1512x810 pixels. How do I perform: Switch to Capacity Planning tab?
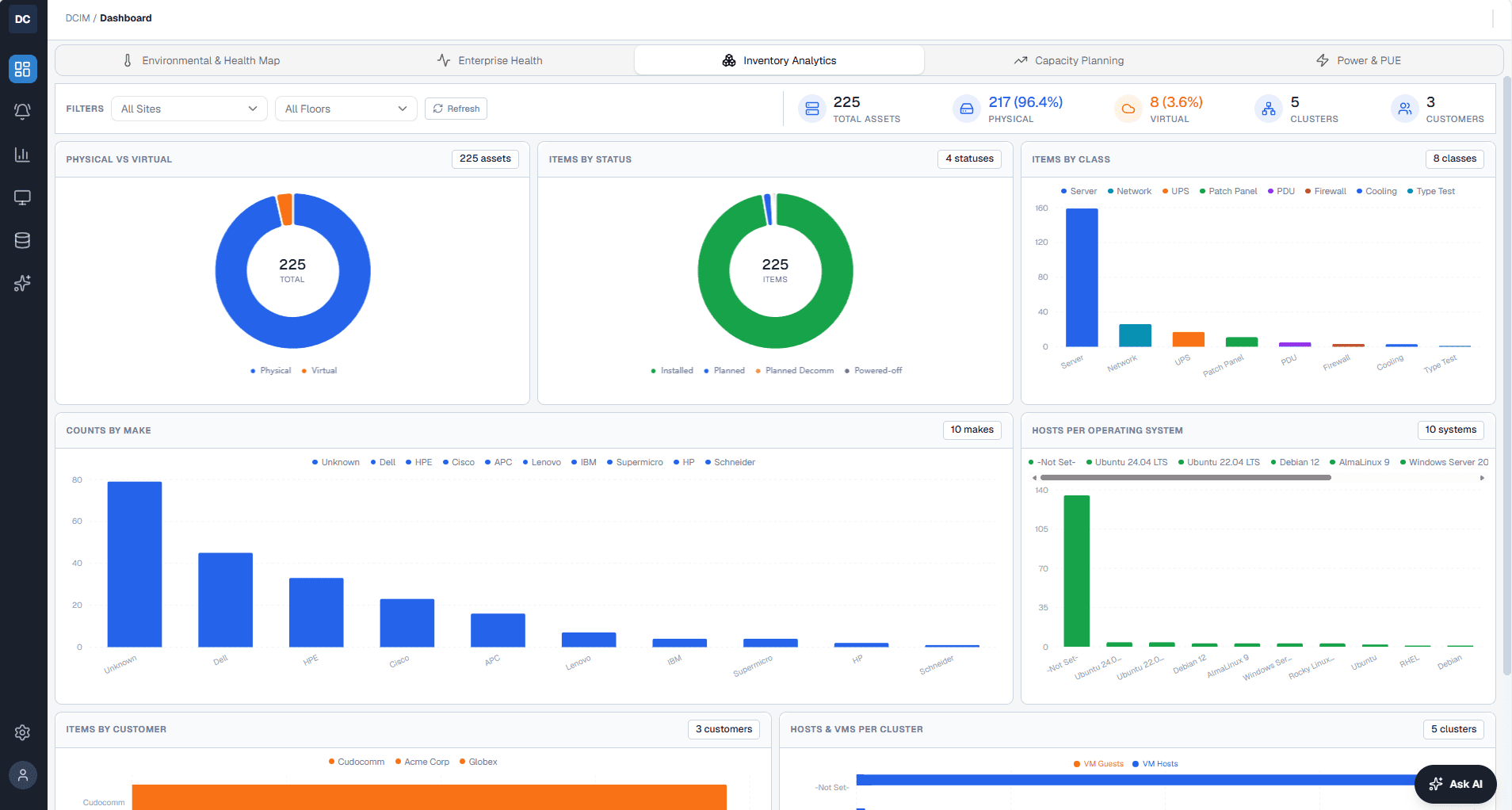click(1068, 60)
